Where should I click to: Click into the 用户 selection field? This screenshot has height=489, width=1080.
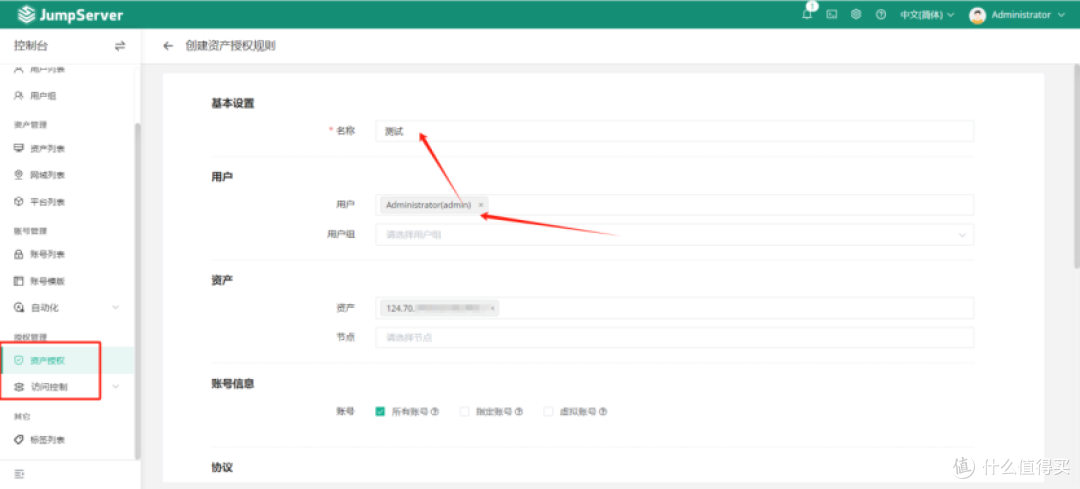pyautogui.click(x=674, y=205)
